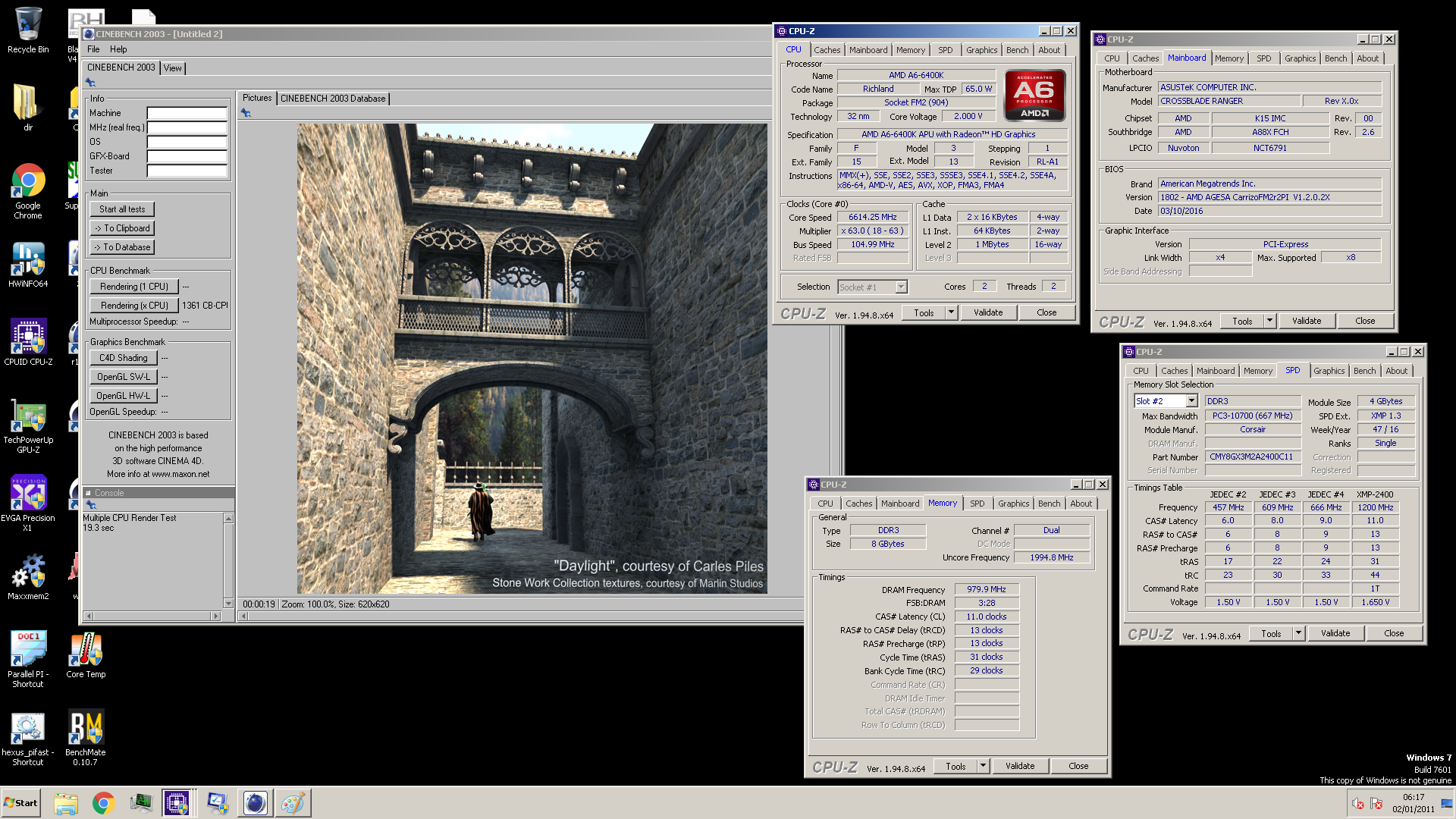1456x819 pixels.
Task: Open the Bench tab in SPD CPU-Z window
Action: 1365,371
